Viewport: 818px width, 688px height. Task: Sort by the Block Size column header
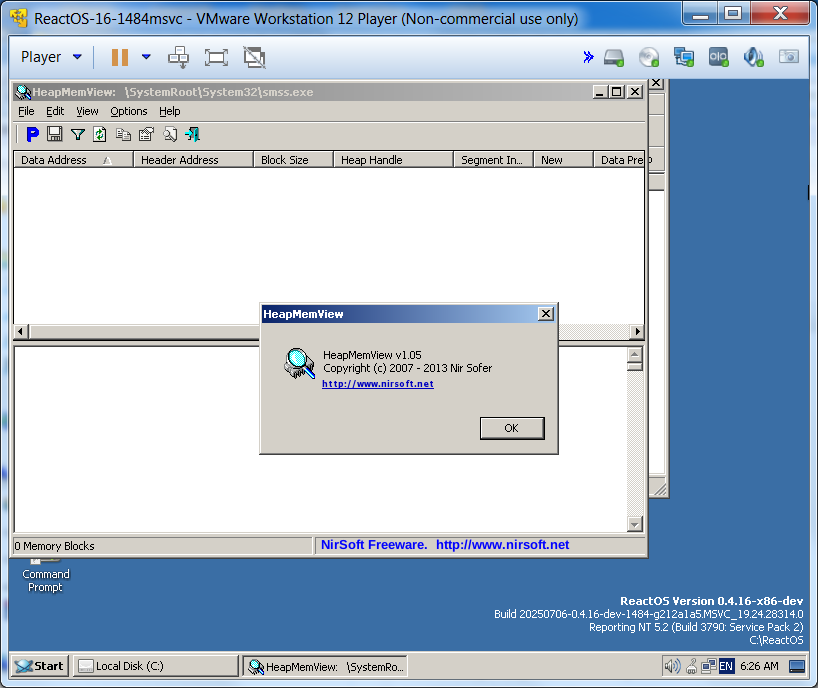pos(285,160)
